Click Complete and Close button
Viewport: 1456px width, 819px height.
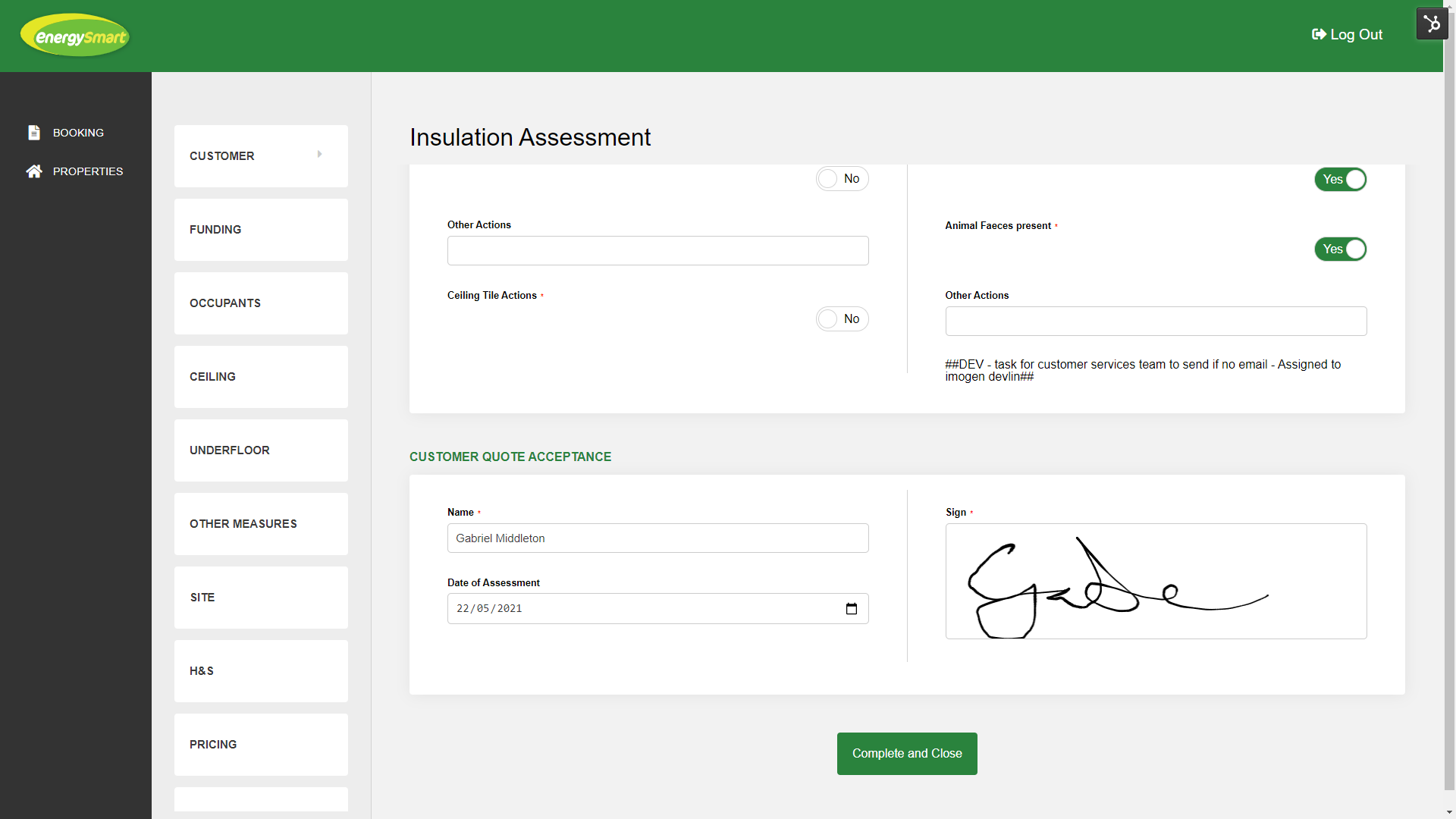(907, 754)
